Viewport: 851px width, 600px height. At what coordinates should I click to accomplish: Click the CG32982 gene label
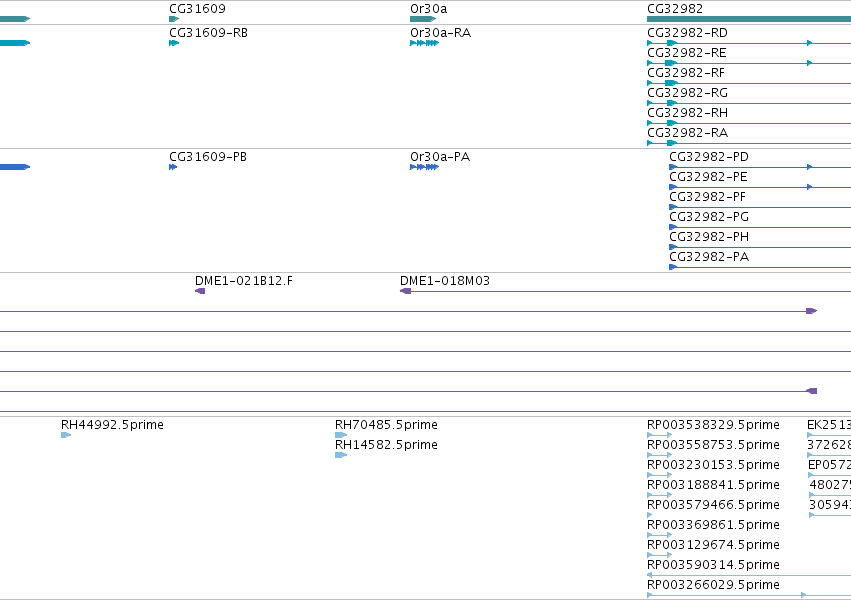pyautogui.click(x=675, y=9)
